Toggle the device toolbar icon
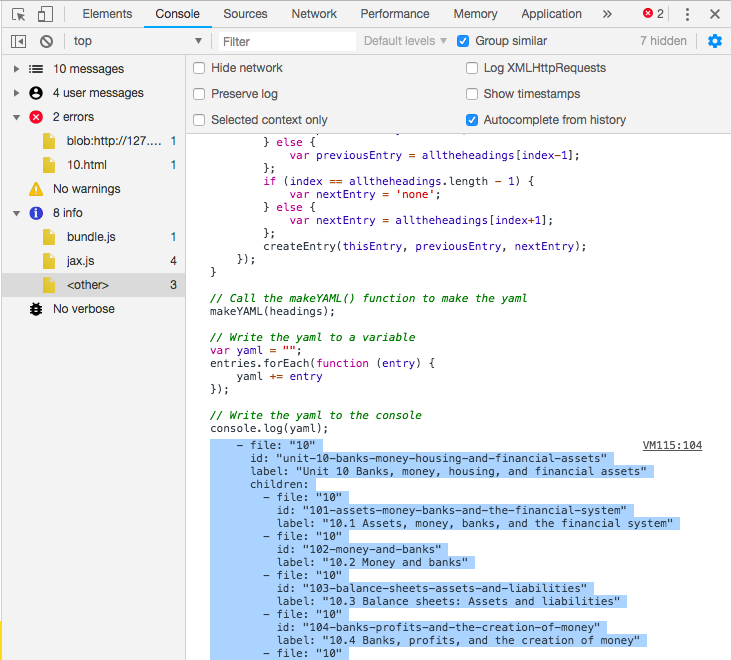This screenshot has height=660, width=731. (x=45, y=14)
